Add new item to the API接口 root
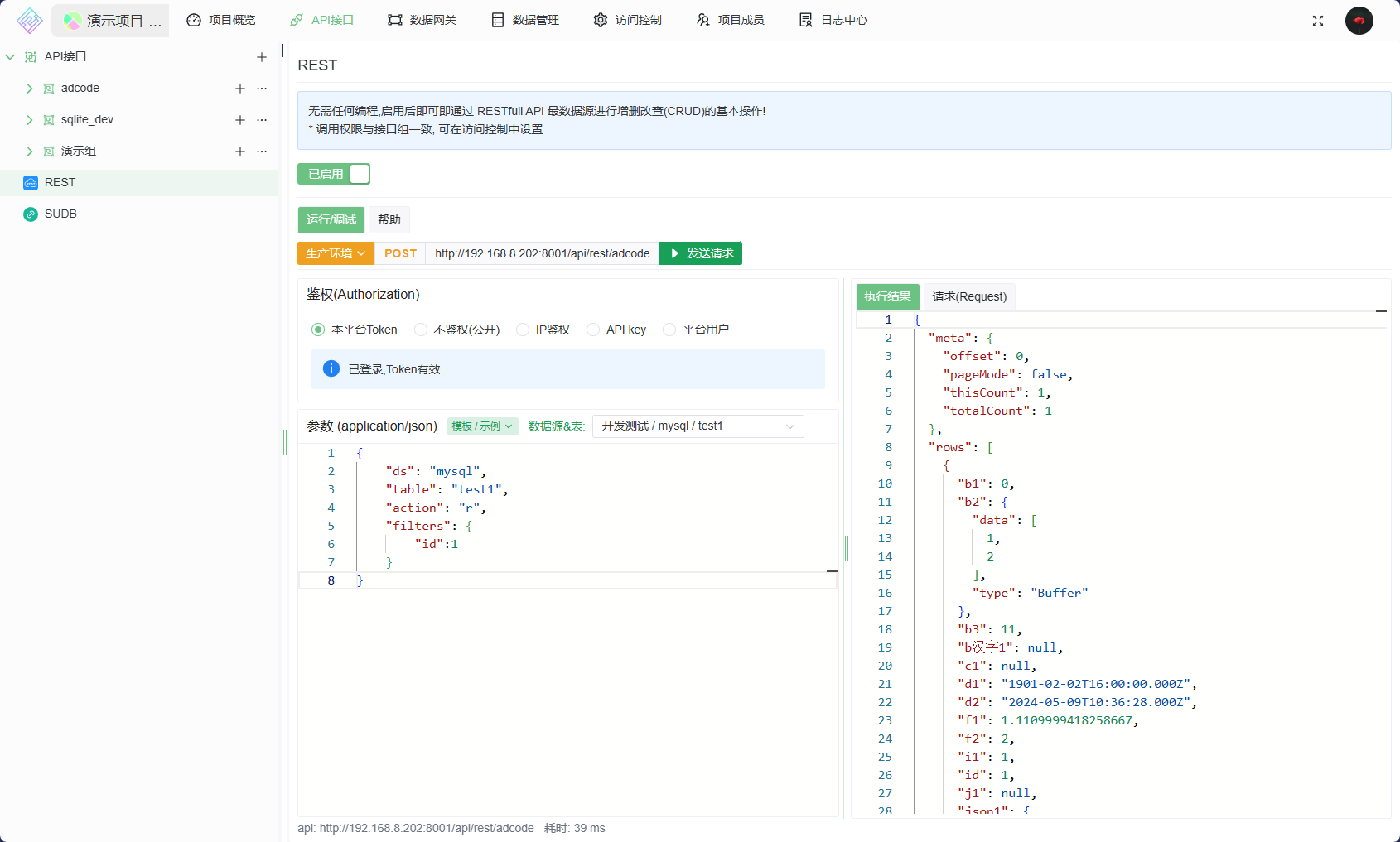Screen dimensions: 1400x842 coord(262,57)
